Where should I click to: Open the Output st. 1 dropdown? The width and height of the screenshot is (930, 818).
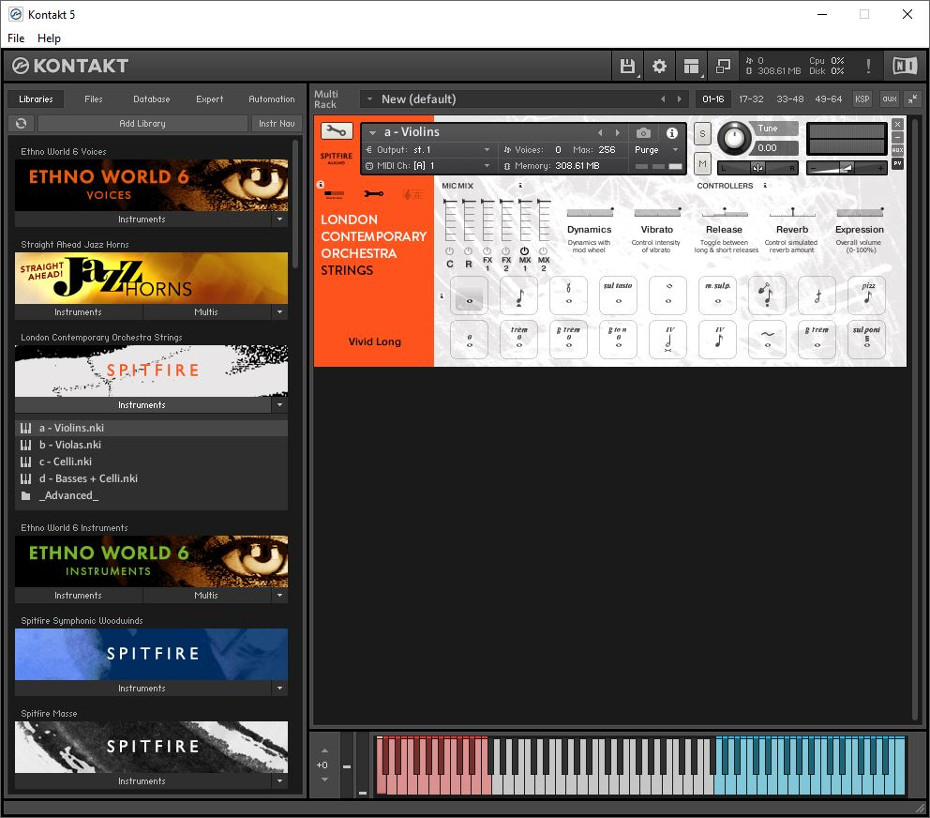point(487,150)
